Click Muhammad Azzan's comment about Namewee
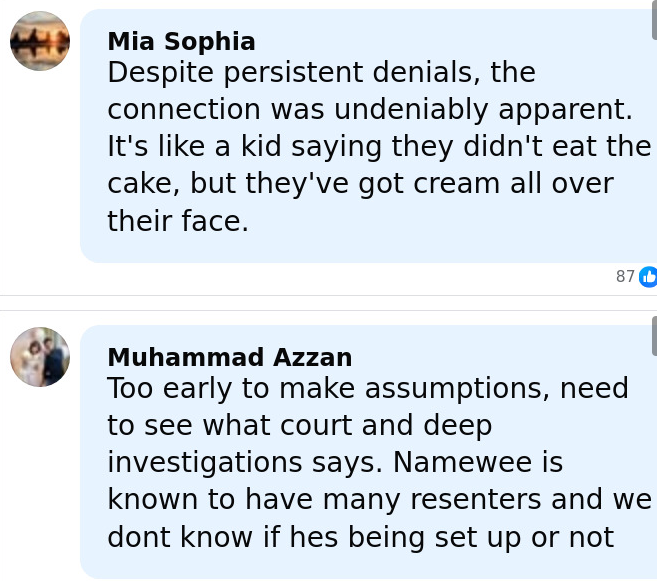657x581 pixels. [x=370, y=462]
